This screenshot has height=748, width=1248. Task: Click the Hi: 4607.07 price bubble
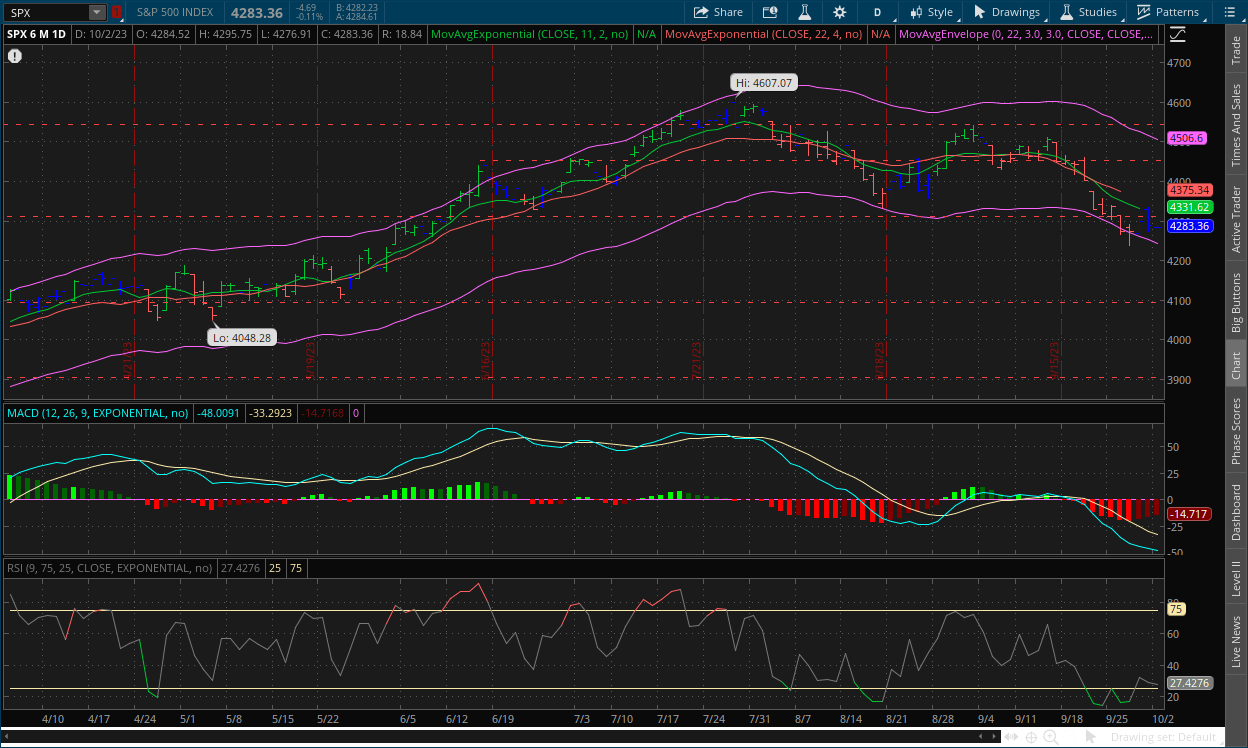pyautogui.click(x=764, y=83)
